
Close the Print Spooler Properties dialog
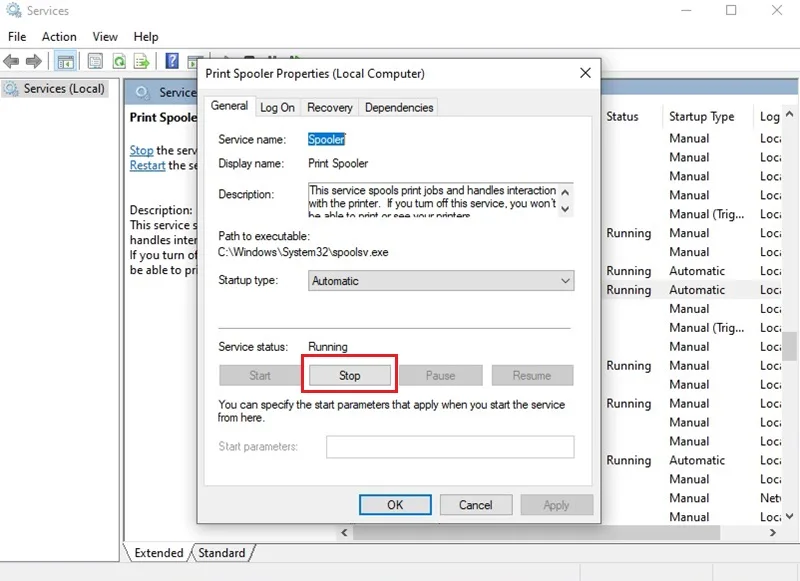pos(585,73)
